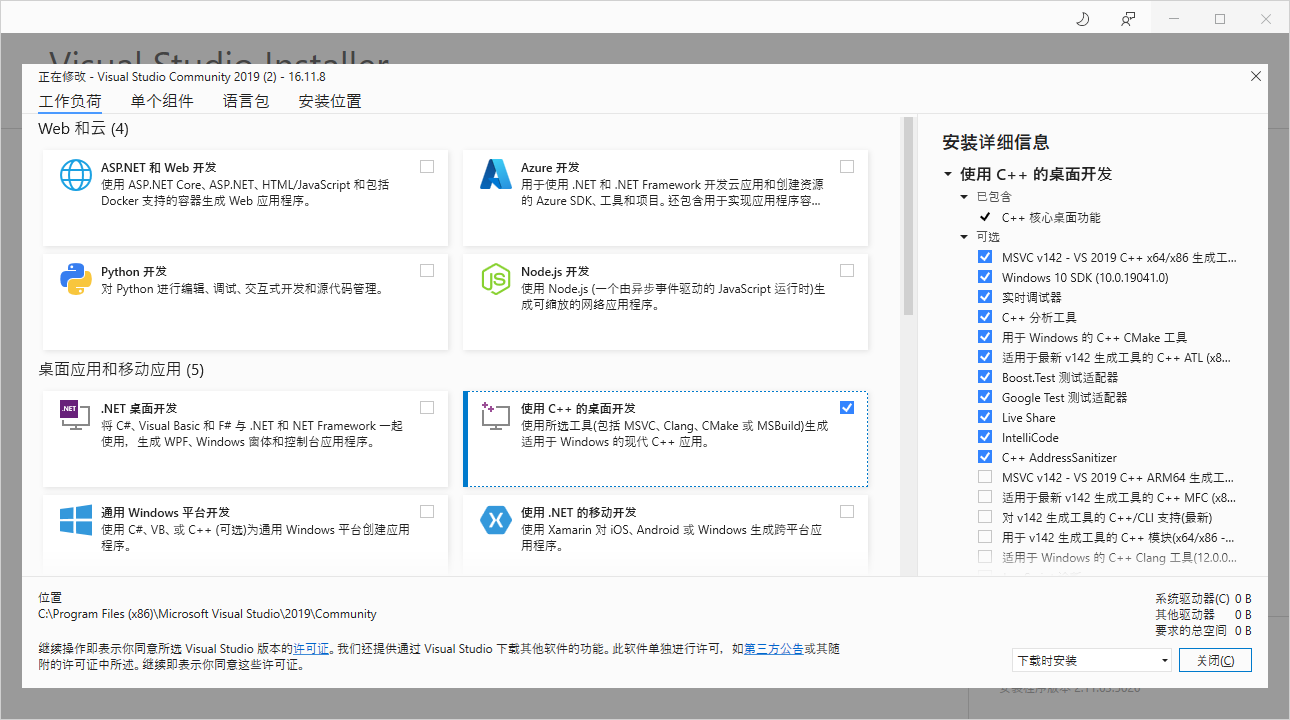1290x720 pixels.
Task: Uncheck the 使用 C++ 的桌面开发 workload checkbox
Action: point(847,408)
